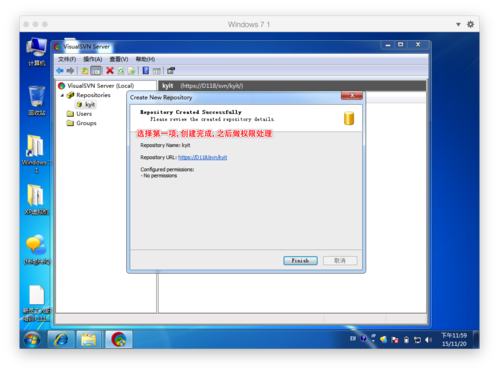Image resolution: width=499 pixels, height=372 pixels.
Task: Click the language bar input indicator in tray
Action: click(x=353, y=339)
